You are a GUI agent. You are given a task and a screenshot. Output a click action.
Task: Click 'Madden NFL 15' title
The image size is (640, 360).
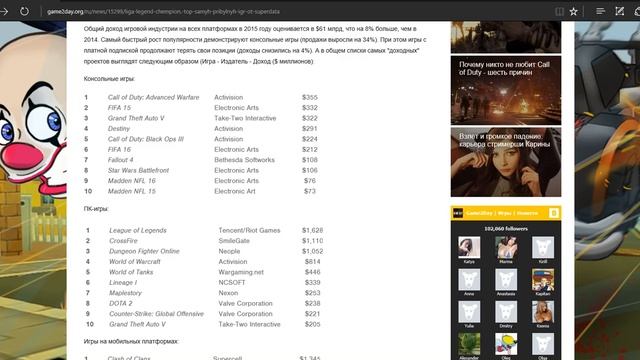tap(131, 191)
